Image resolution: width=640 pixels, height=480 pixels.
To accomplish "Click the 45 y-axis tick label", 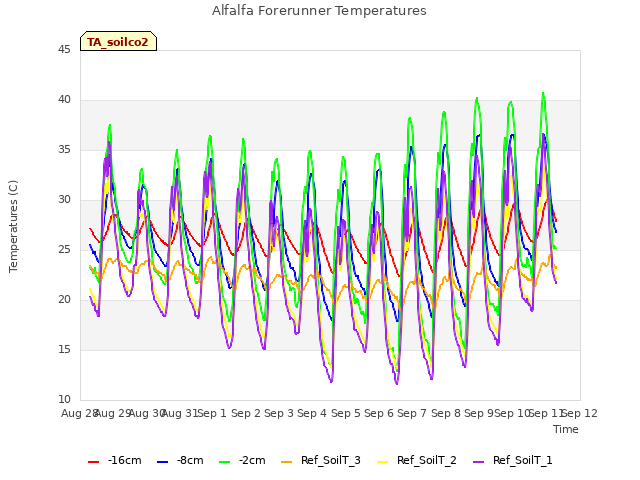I will [x=64, y=49].
